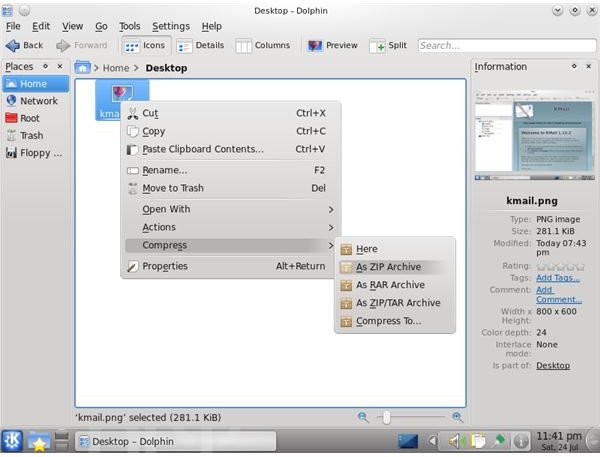Choose Cut from context menu
The image size is (600, 457).
coord(230,113)
